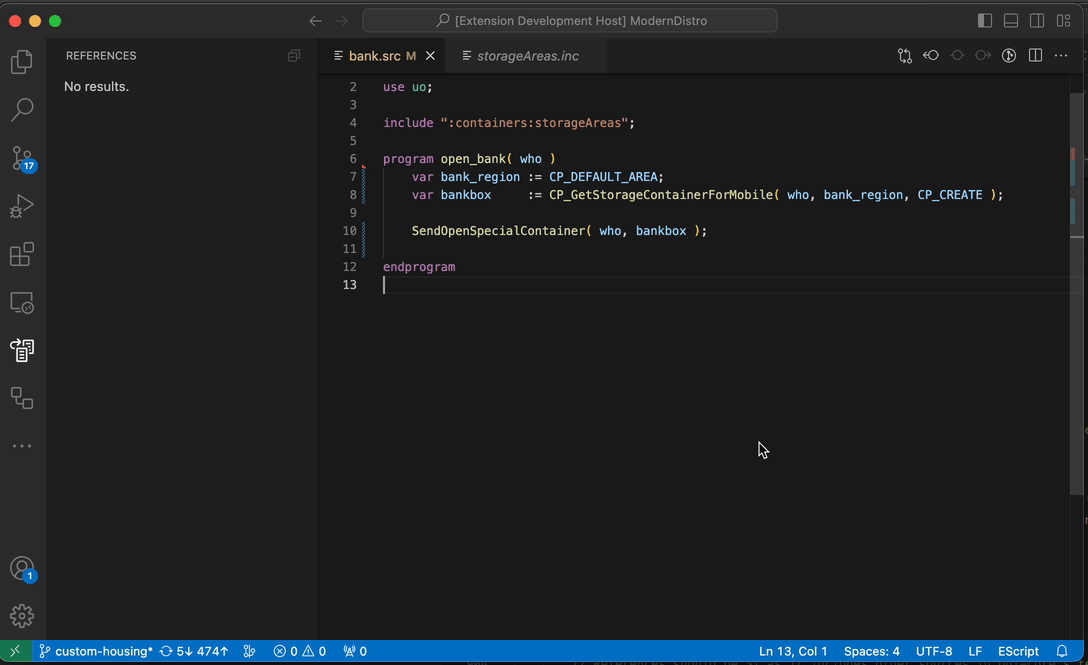Open Run and Debug view
1088x665 pixels.
coord(22,206)
